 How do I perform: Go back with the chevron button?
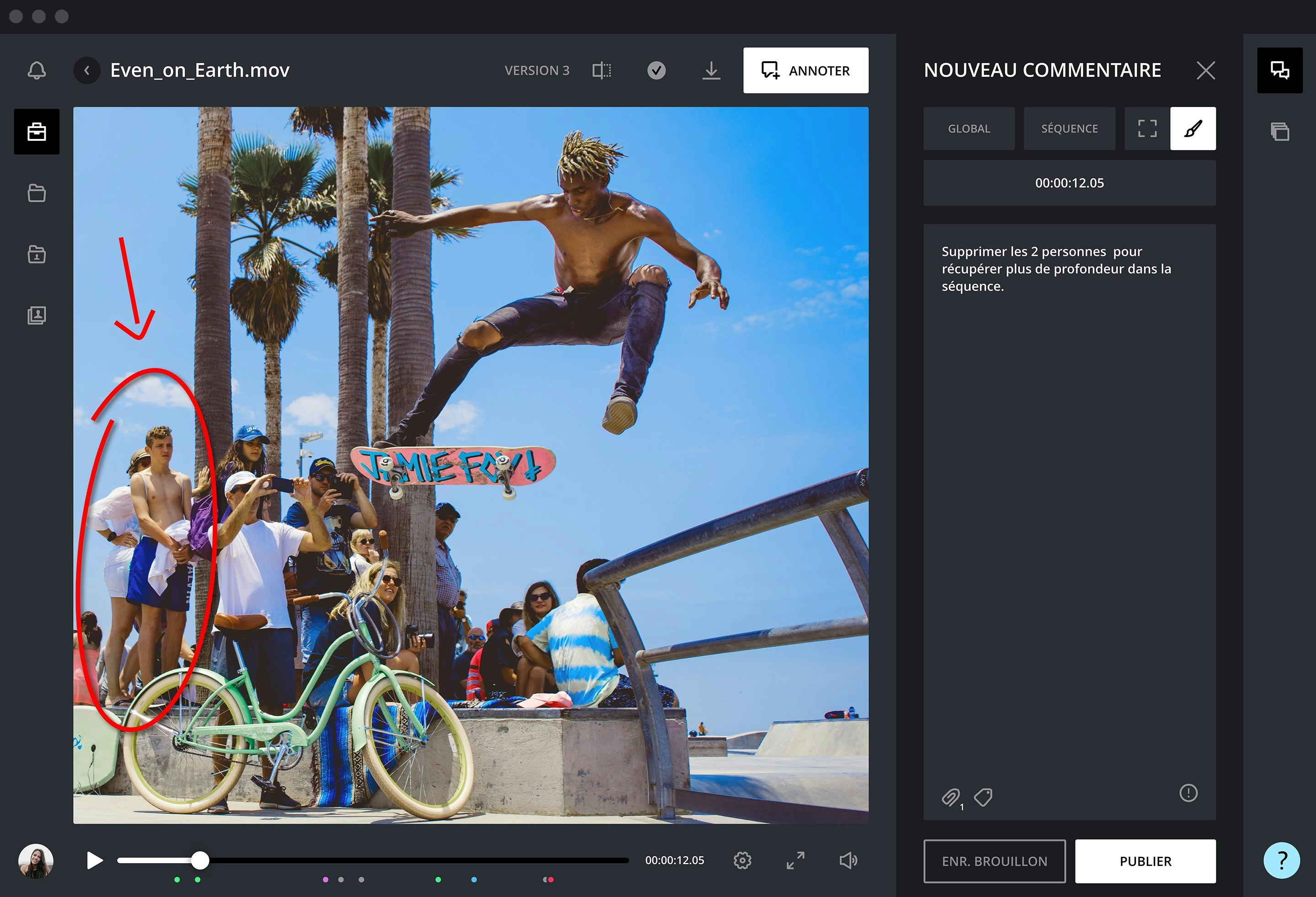pyautogui.click(x=87, y=70)
